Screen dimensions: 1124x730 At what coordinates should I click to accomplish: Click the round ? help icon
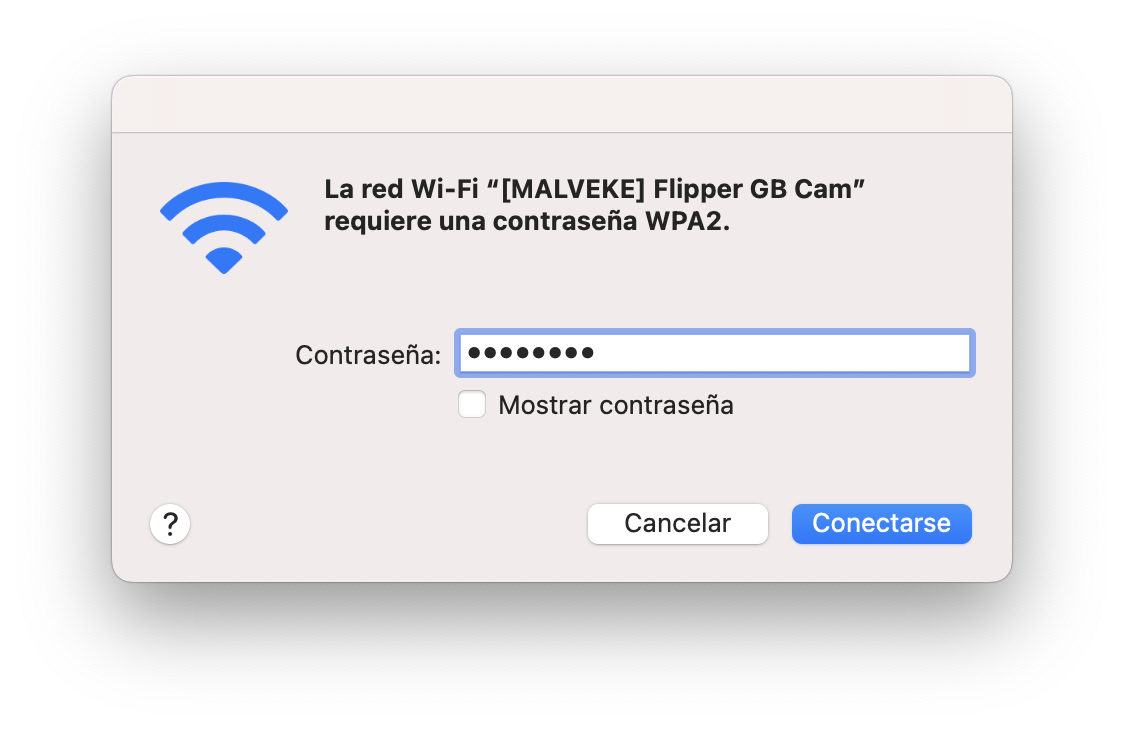(x=170, y=524)
